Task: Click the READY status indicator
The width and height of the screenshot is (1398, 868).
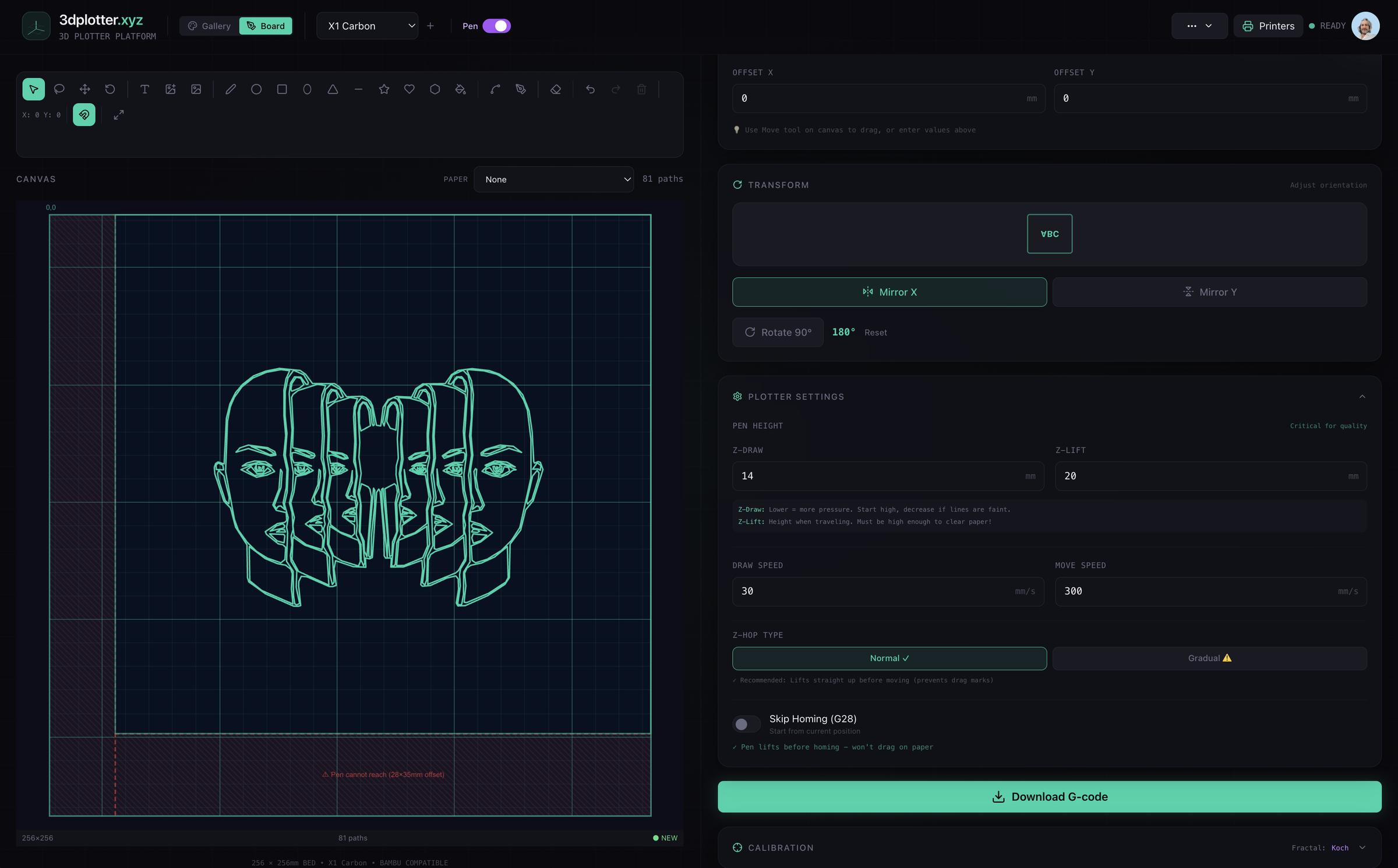Action: tap(1328, 26)
